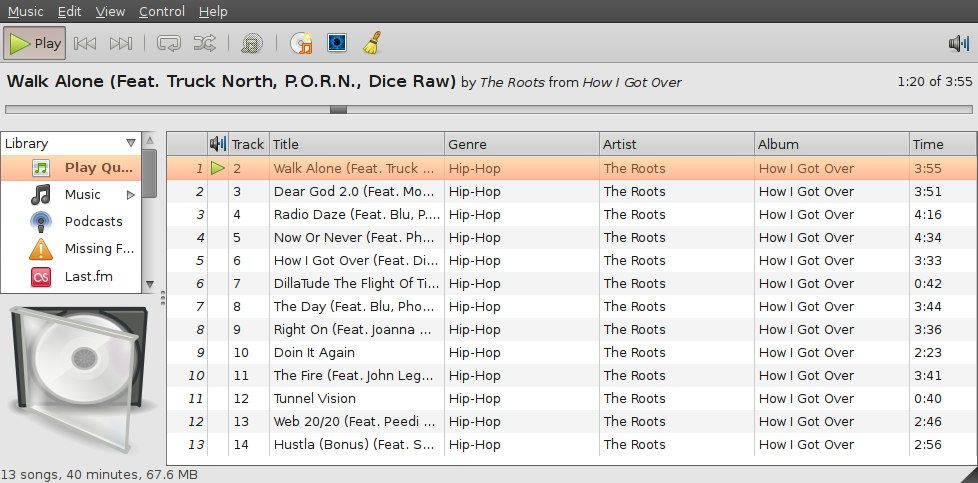Toggle repeat mode
Viewport: 978px width, 483px height.
168,43
